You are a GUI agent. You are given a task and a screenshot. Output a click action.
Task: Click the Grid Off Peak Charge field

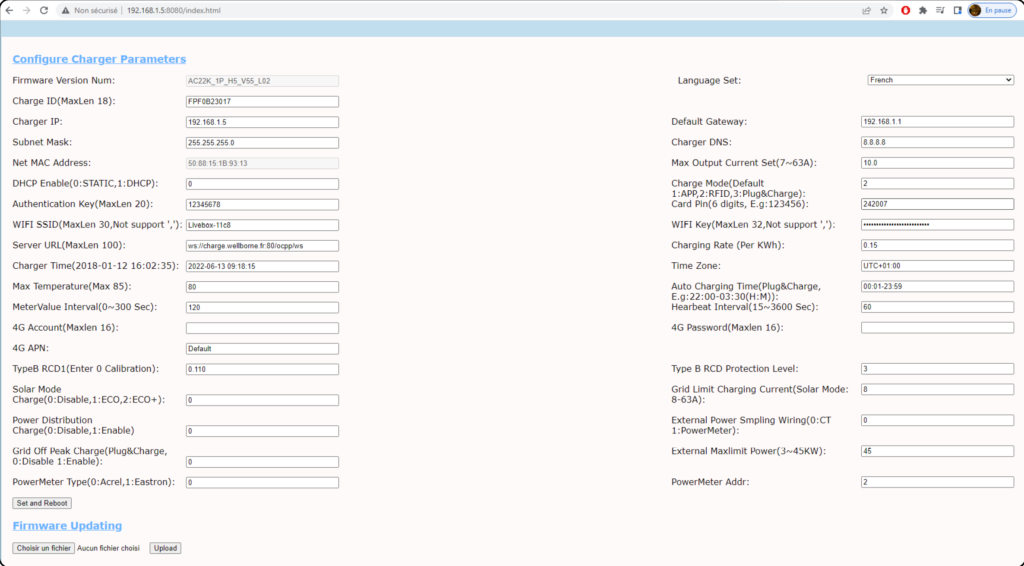(262, 462)
